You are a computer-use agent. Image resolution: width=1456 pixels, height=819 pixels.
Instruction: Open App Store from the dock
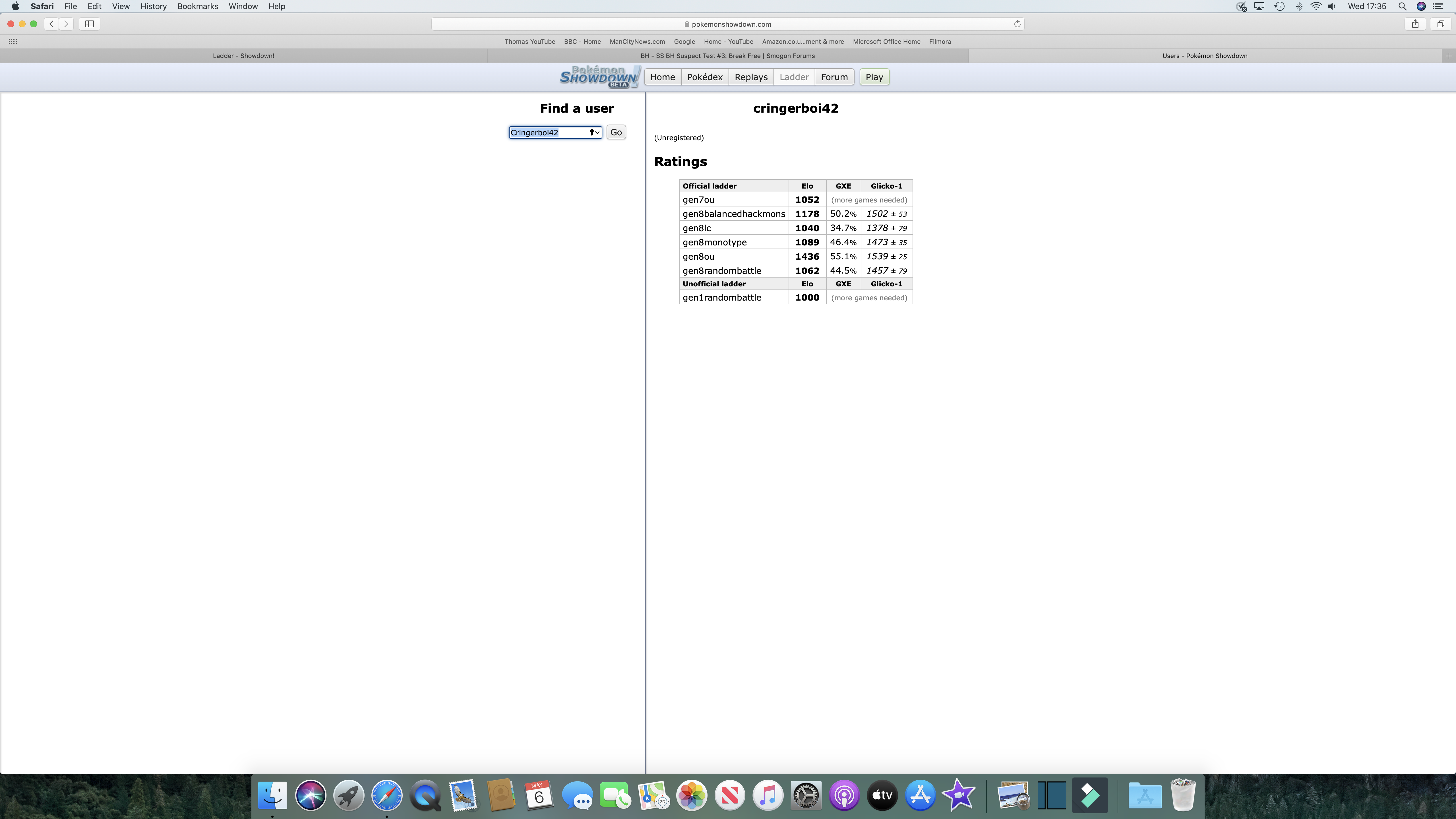920,795
